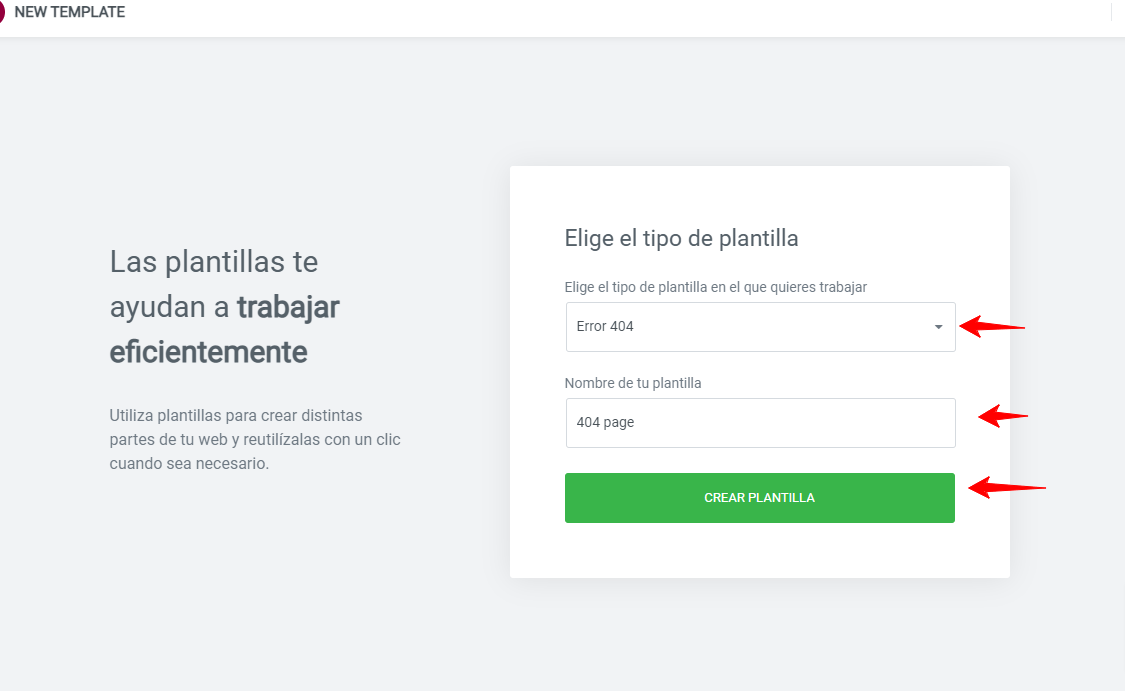
Task: Click the word 'reutilízalas' in the description
Action: point(282,439)
